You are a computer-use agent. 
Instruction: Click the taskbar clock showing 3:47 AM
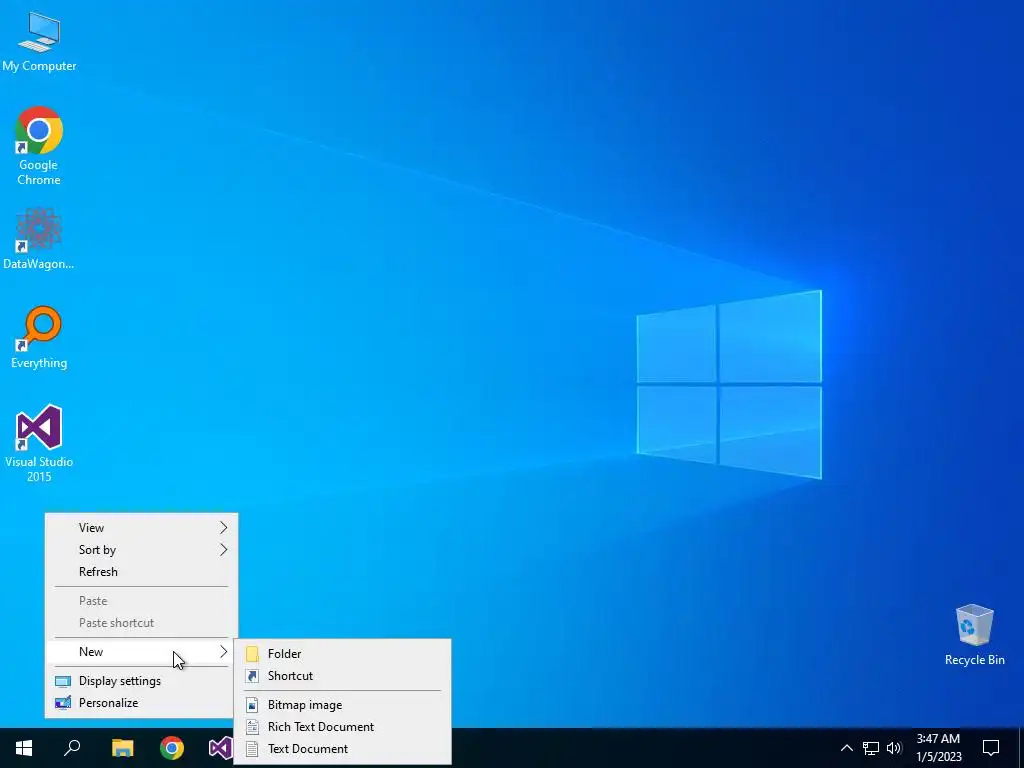click(938, 748)
